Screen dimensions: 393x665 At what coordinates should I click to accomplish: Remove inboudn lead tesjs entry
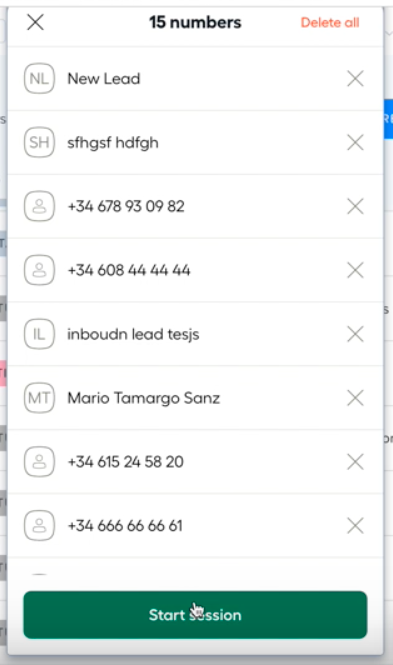[x=355, y=334]
